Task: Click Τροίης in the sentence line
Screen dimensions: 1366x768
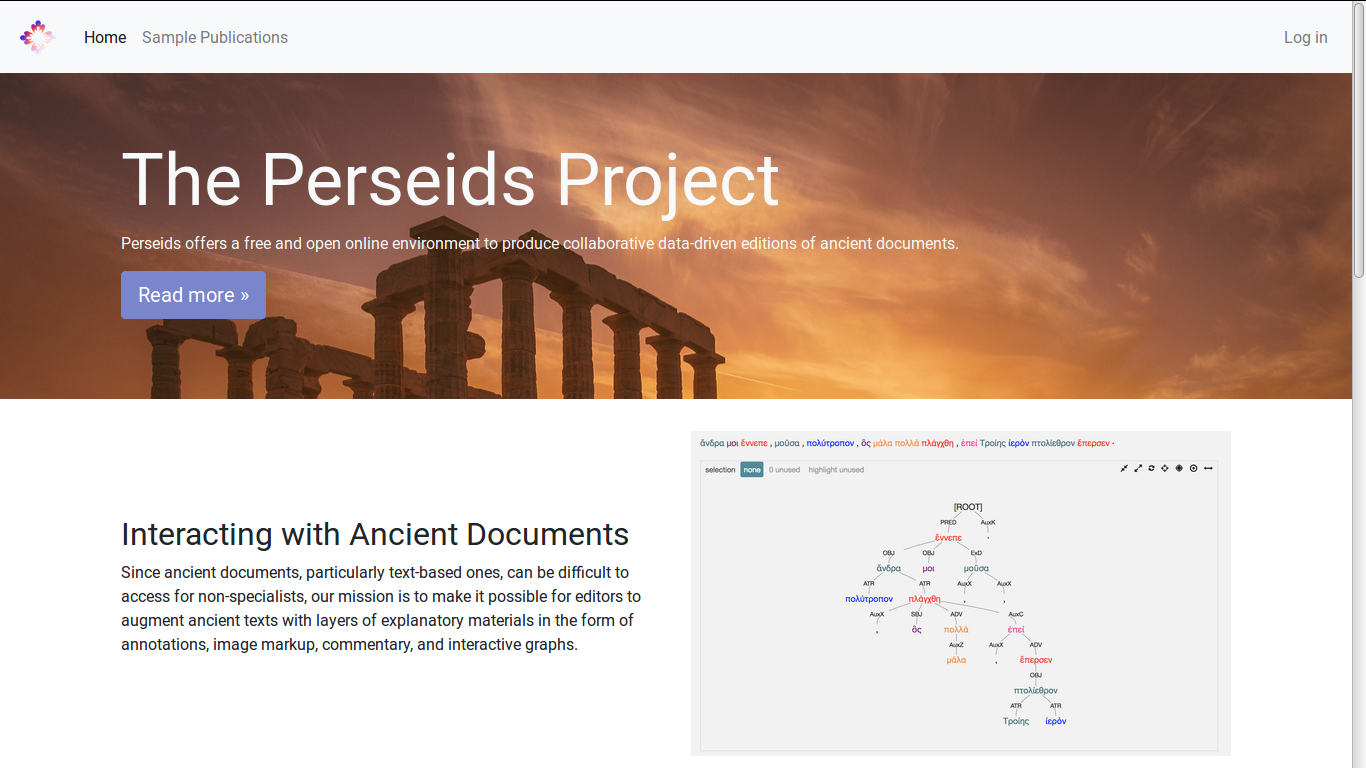Action: [x=992, y=443]
